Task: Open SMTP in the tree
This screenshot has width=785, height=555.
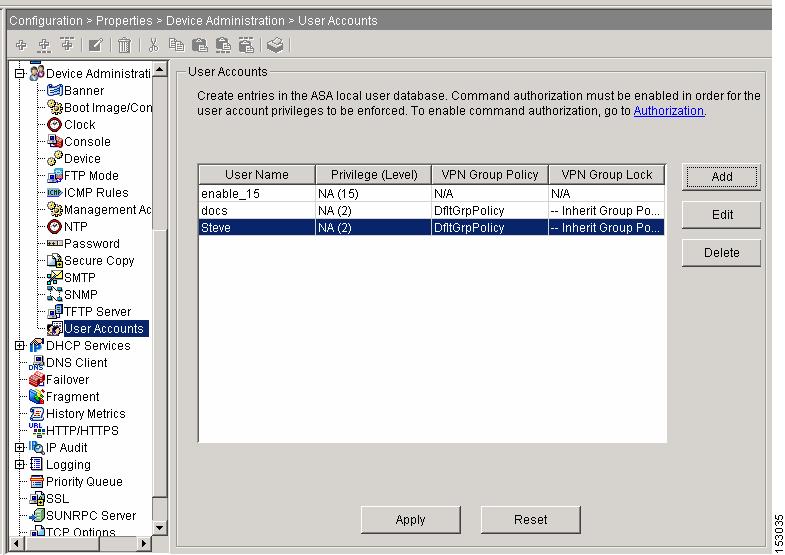Action: (80, 278)
